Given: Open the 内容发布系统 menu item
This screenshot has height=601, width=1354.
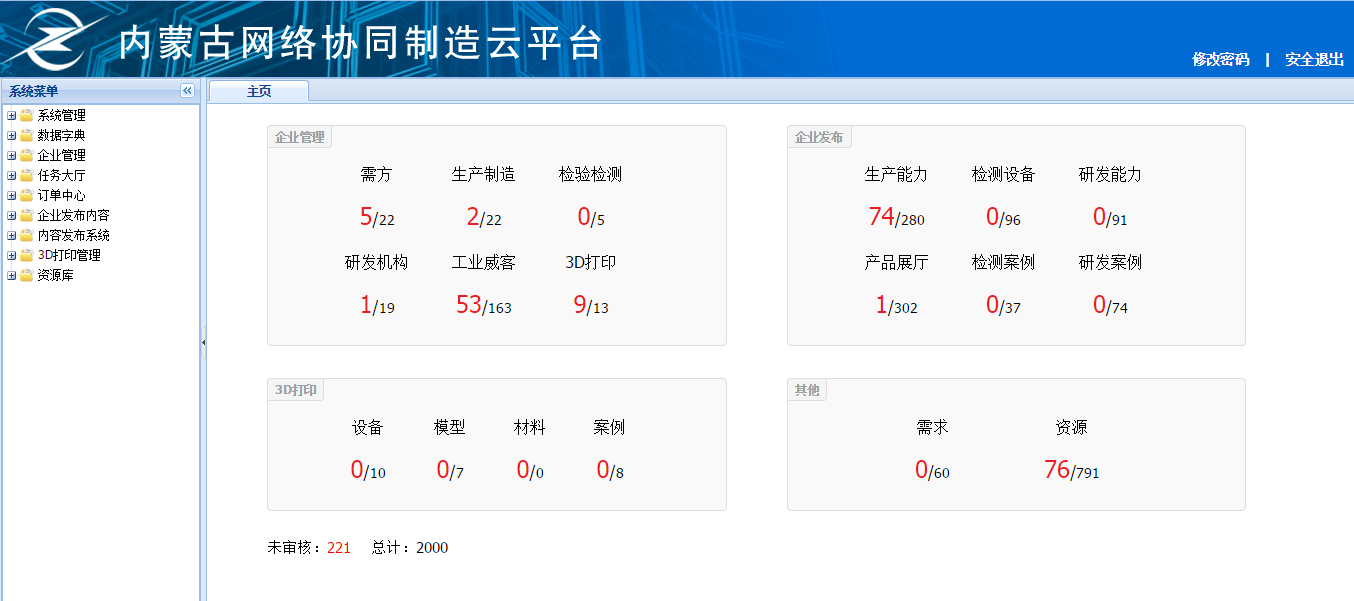Looking at the screenshot, I should [73, 236].
